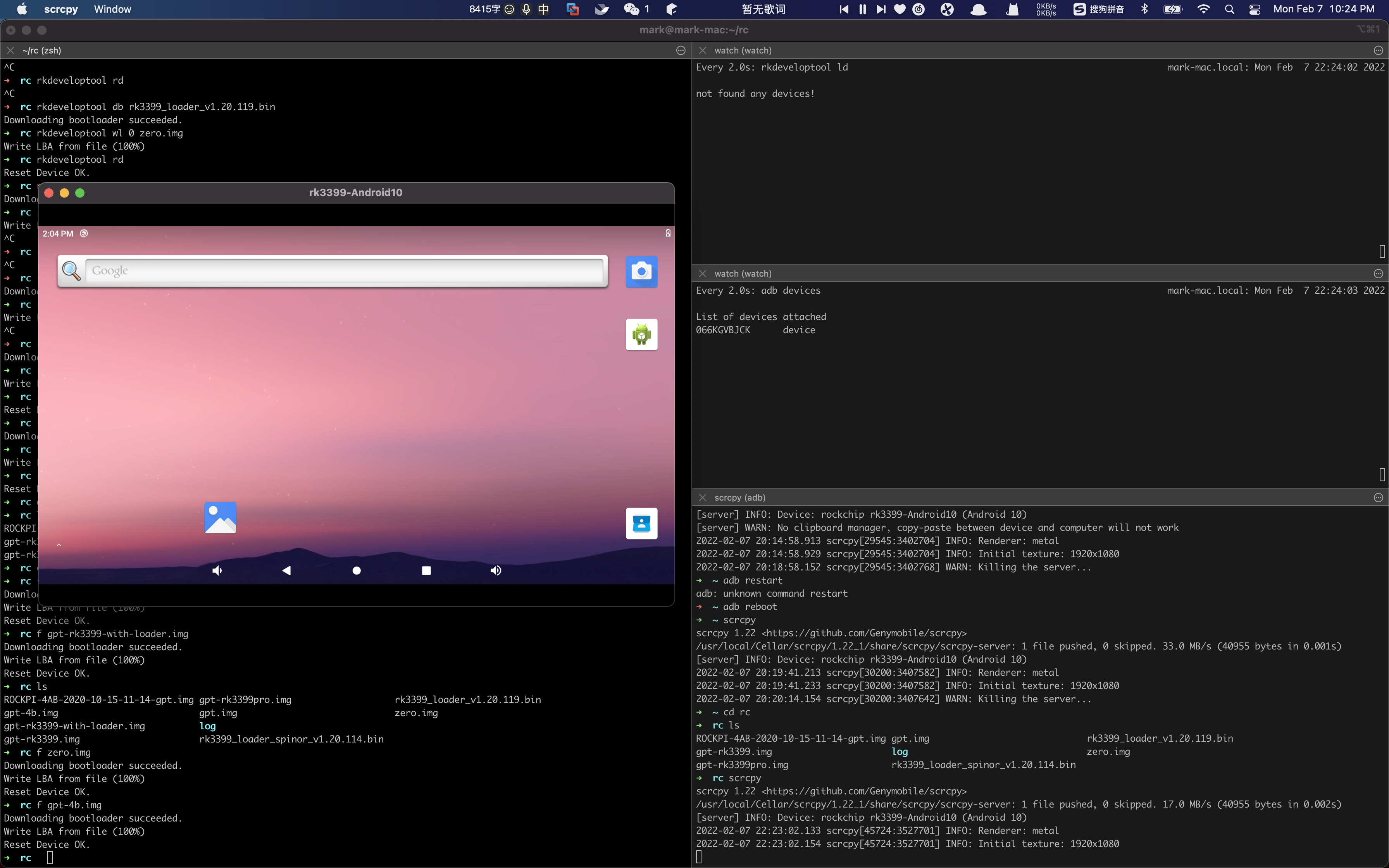
Task: Click the lyrics text 暂无歌词 in menu bar
Action: click(x=763, y=9)
